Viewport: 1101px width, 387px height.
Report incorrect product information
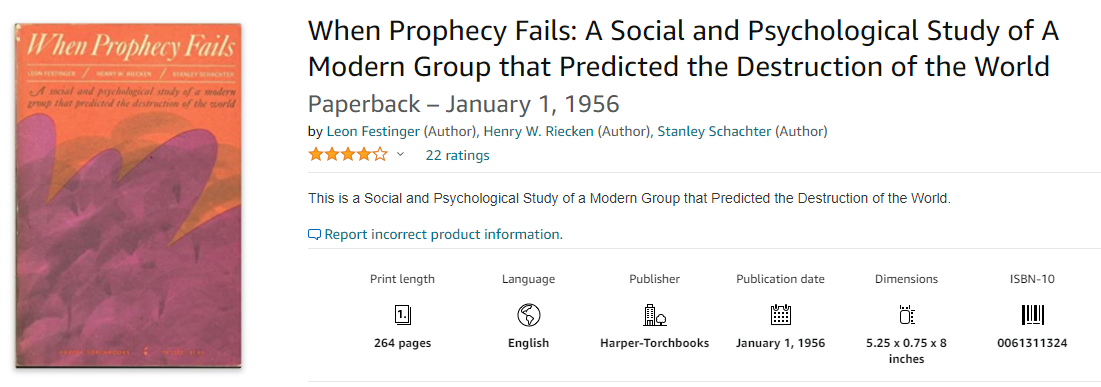[x=443, y=235]
